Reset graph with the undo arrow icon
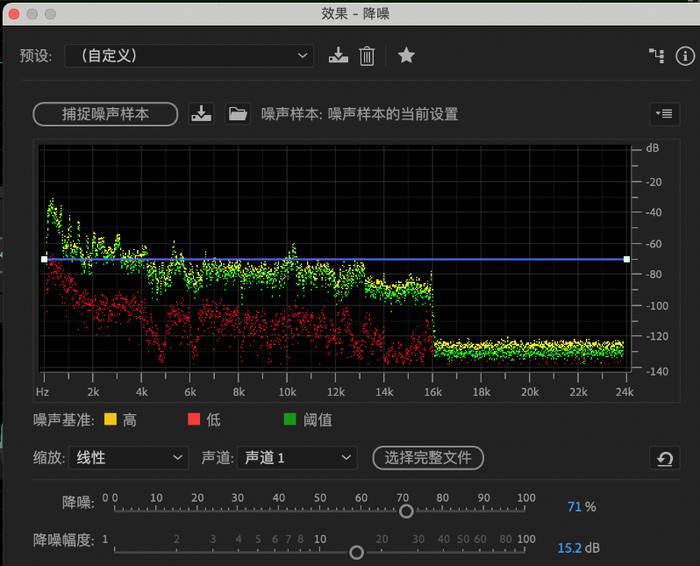This screenshot has width=700, height=566. pyautogui.click(x=664, y=458)
